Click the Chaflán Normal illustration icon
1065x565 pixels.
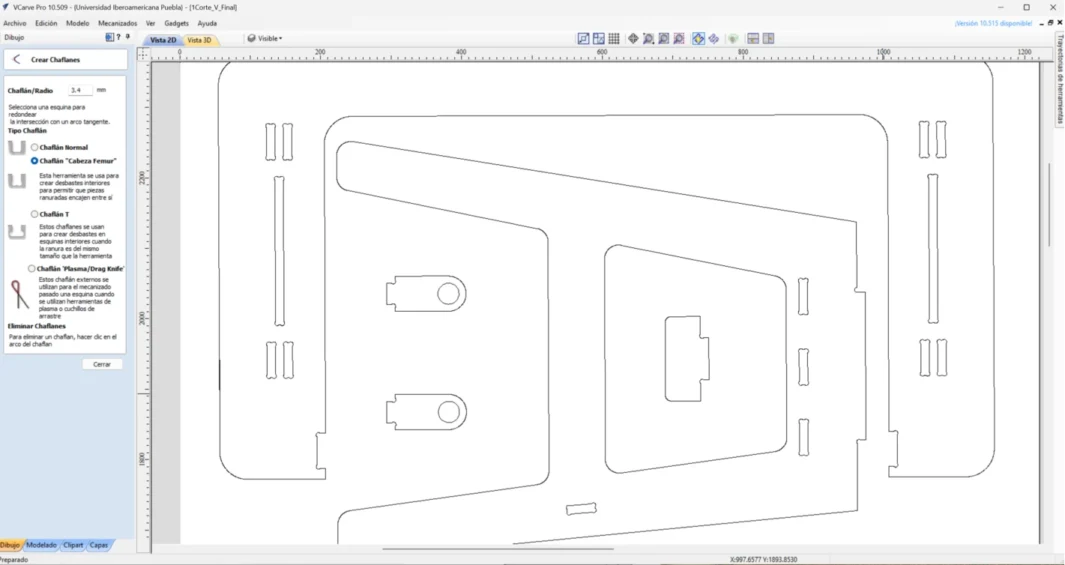17,147
